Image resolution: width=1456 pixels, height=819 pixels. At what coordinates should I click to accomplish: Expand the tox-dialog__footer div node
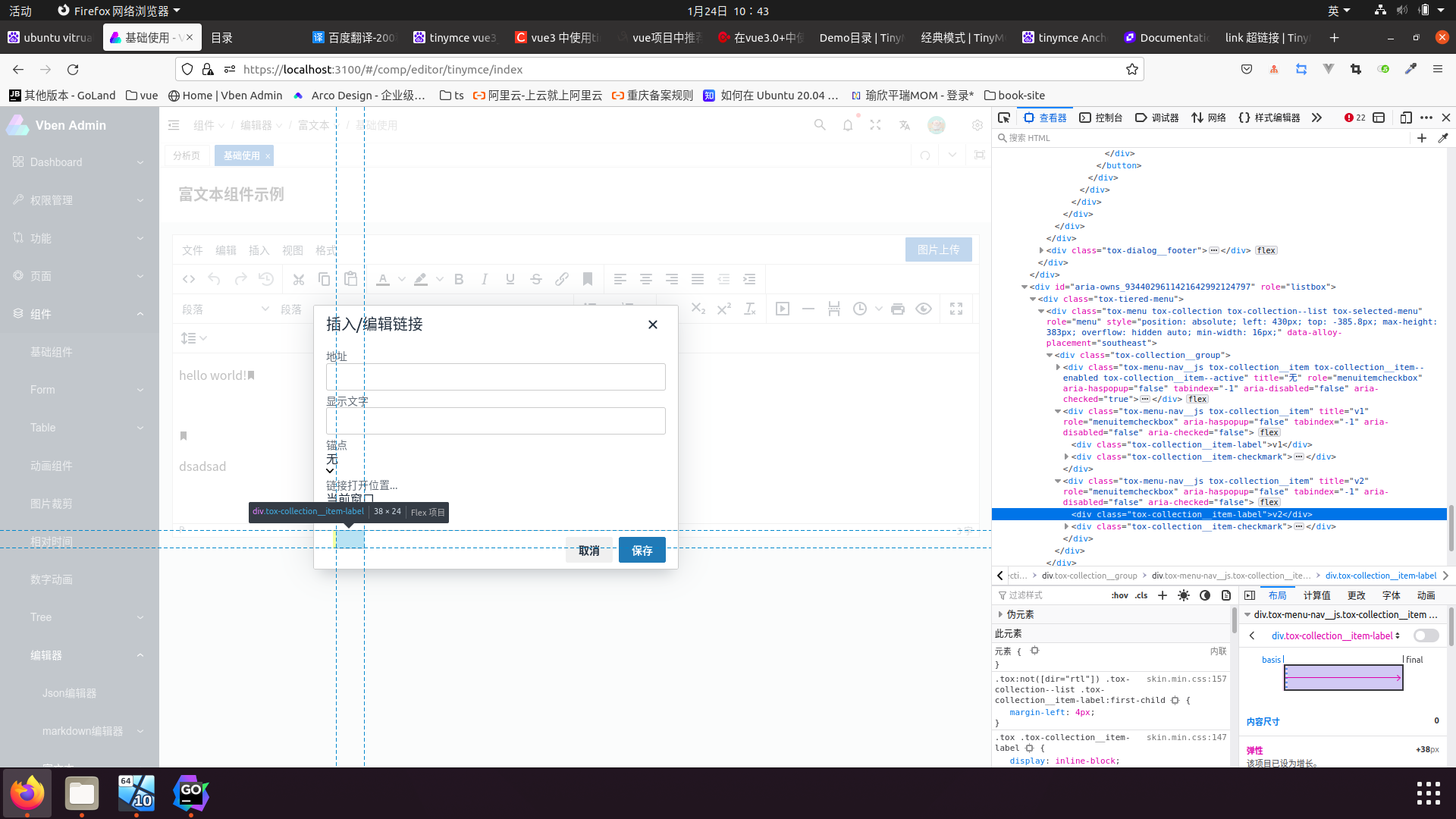pos(1041,250)
